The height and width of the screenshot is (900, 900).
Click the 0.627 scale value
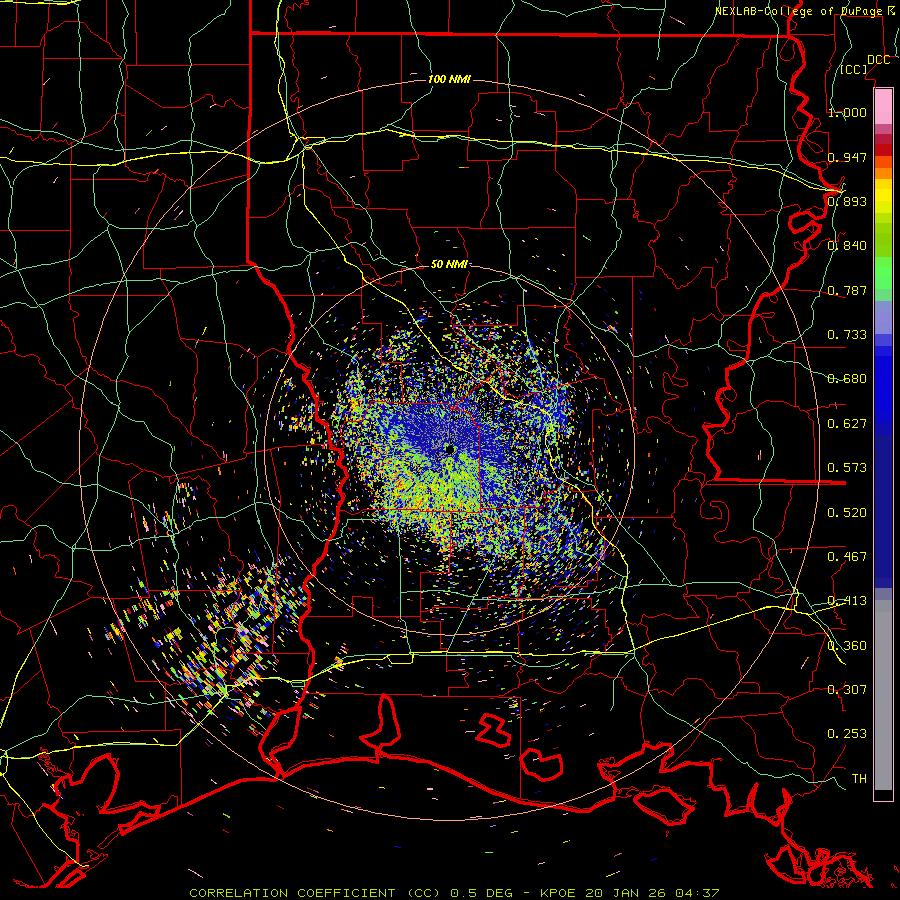point(848,424)
